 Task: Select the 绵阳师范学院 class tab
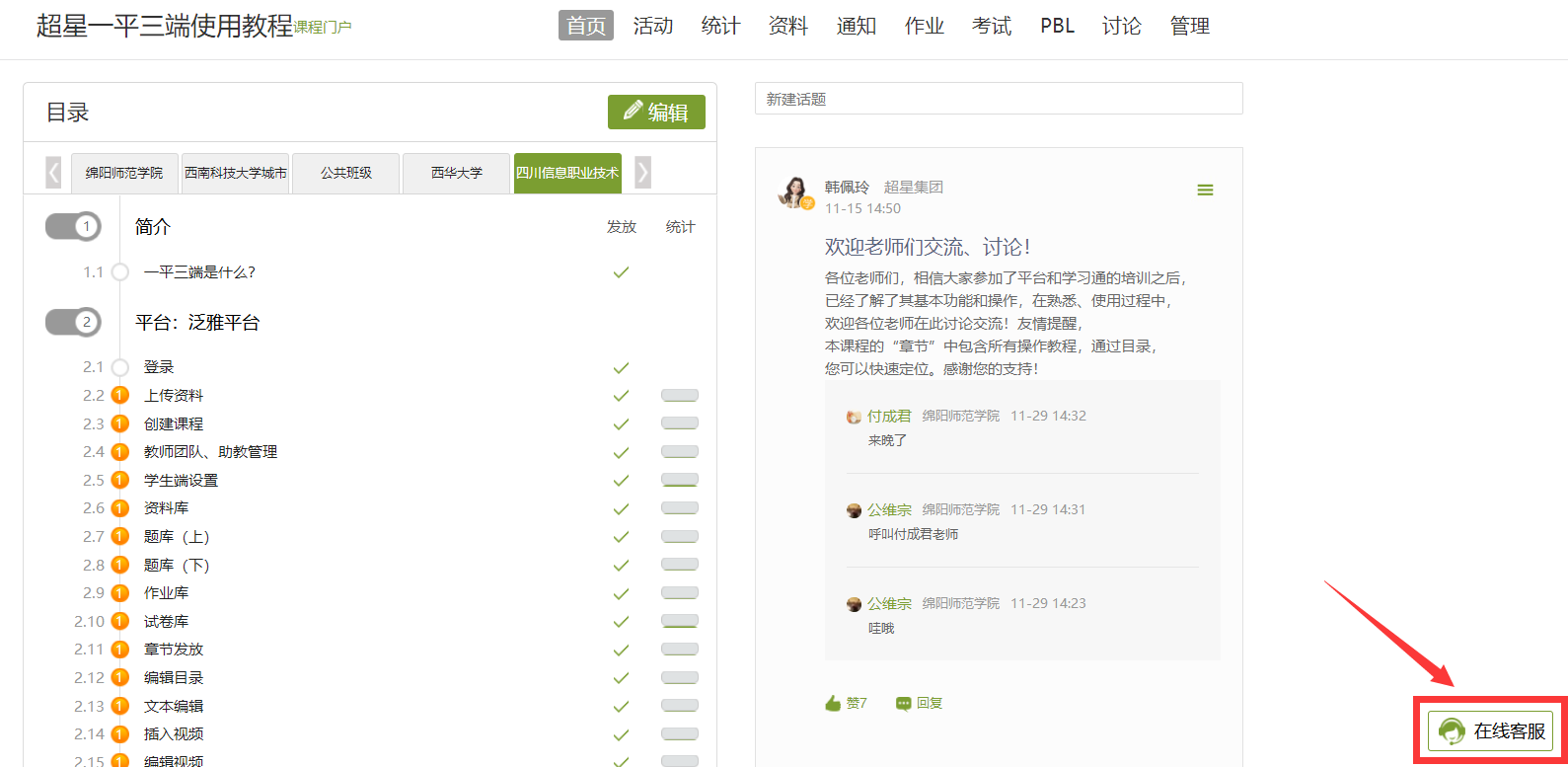[x=124, y=173]
